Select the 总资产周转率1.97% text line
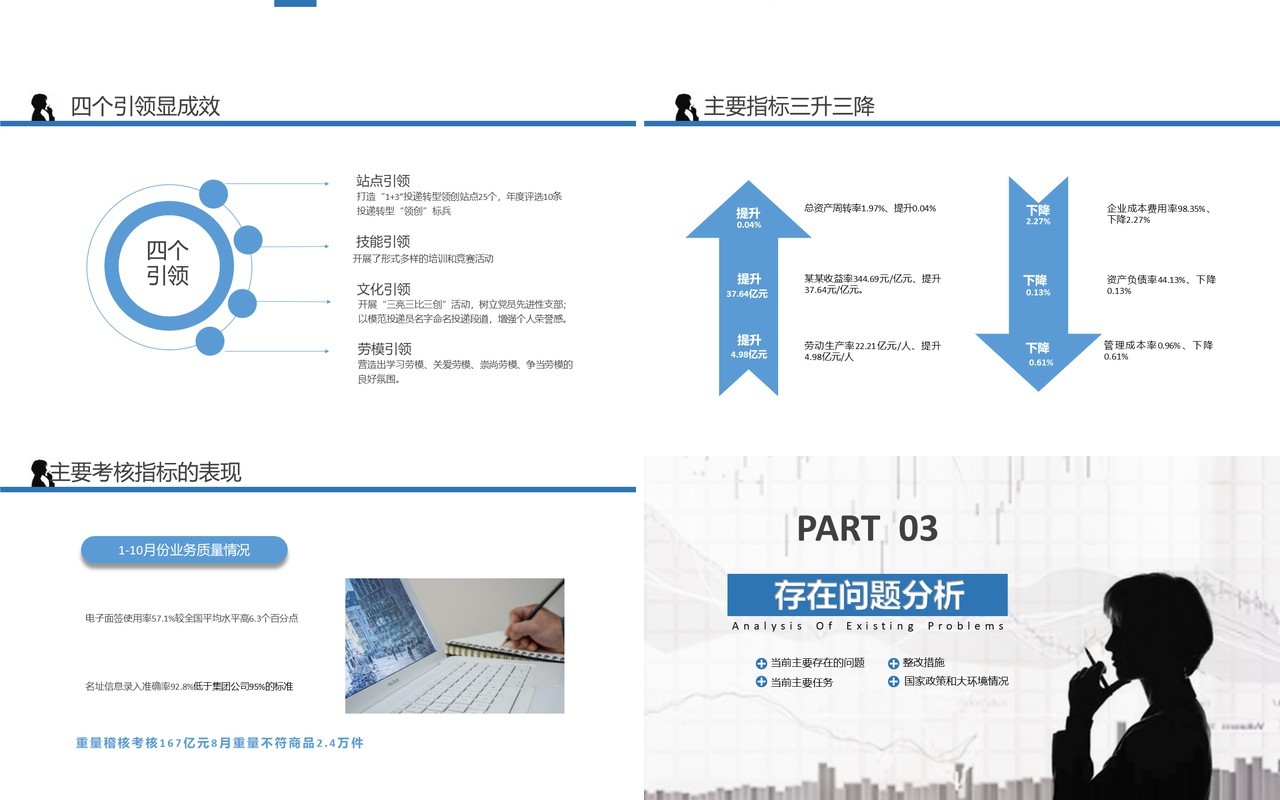Screen dimensions: 1280x800 870,208
